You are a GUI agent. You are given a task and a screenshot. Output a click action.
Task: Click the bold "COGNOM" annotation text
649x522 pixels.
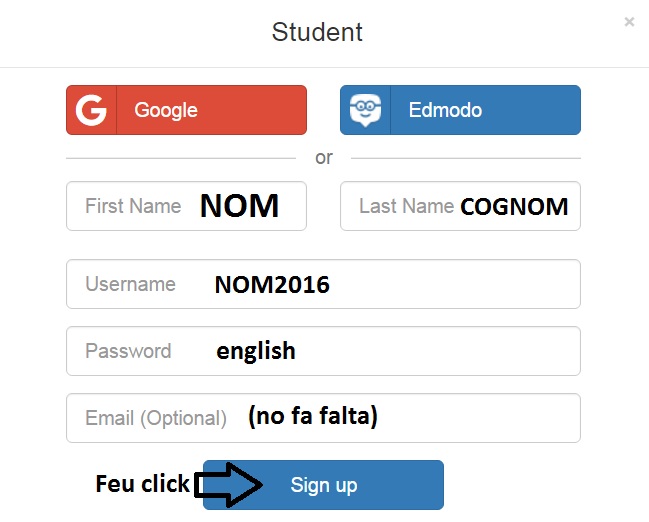(x=514, y=207)
